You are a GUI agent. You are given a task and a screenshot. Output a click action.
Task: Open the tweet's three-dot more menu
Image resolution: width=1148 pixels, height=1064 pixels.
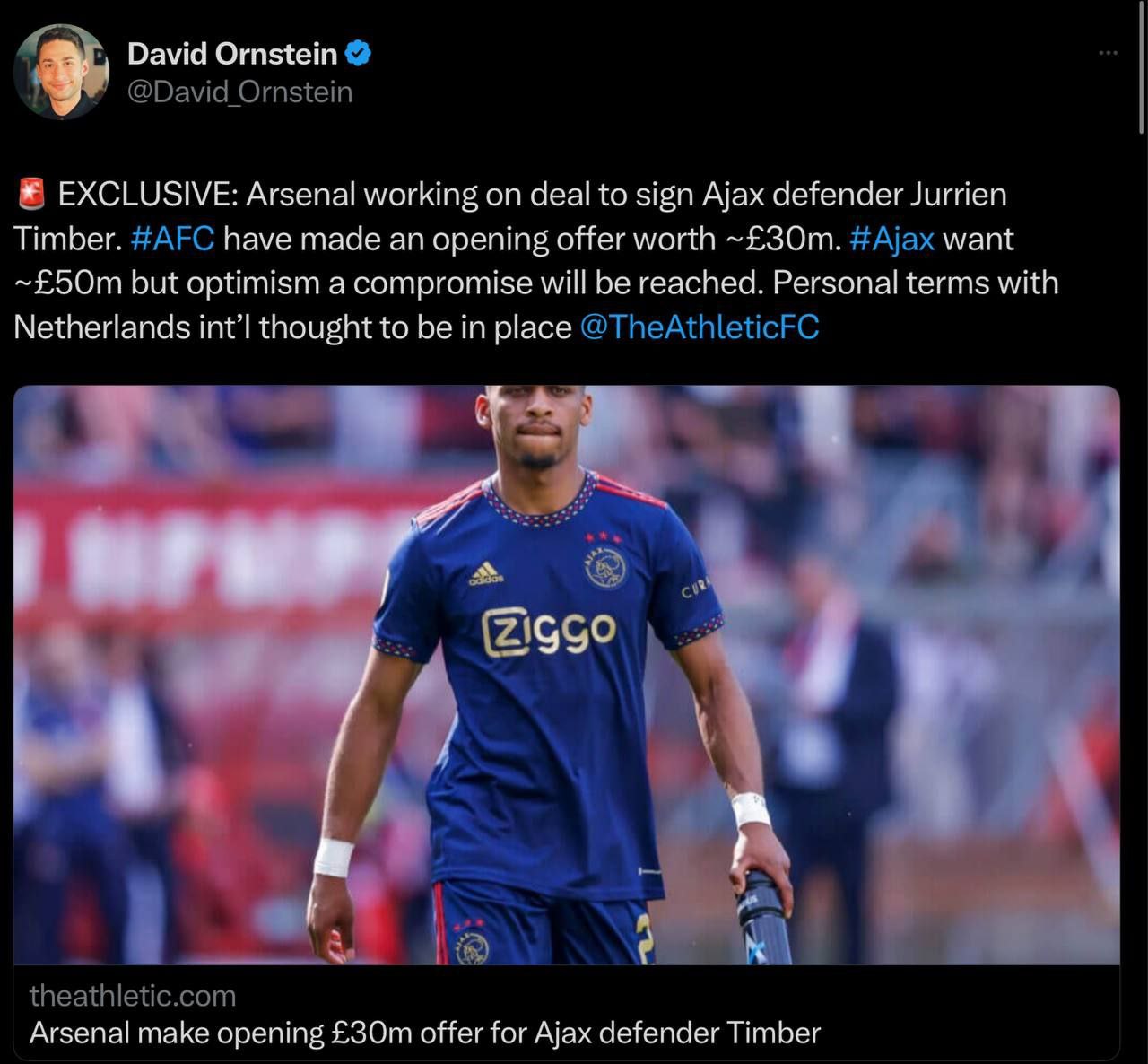(1109, 53)
